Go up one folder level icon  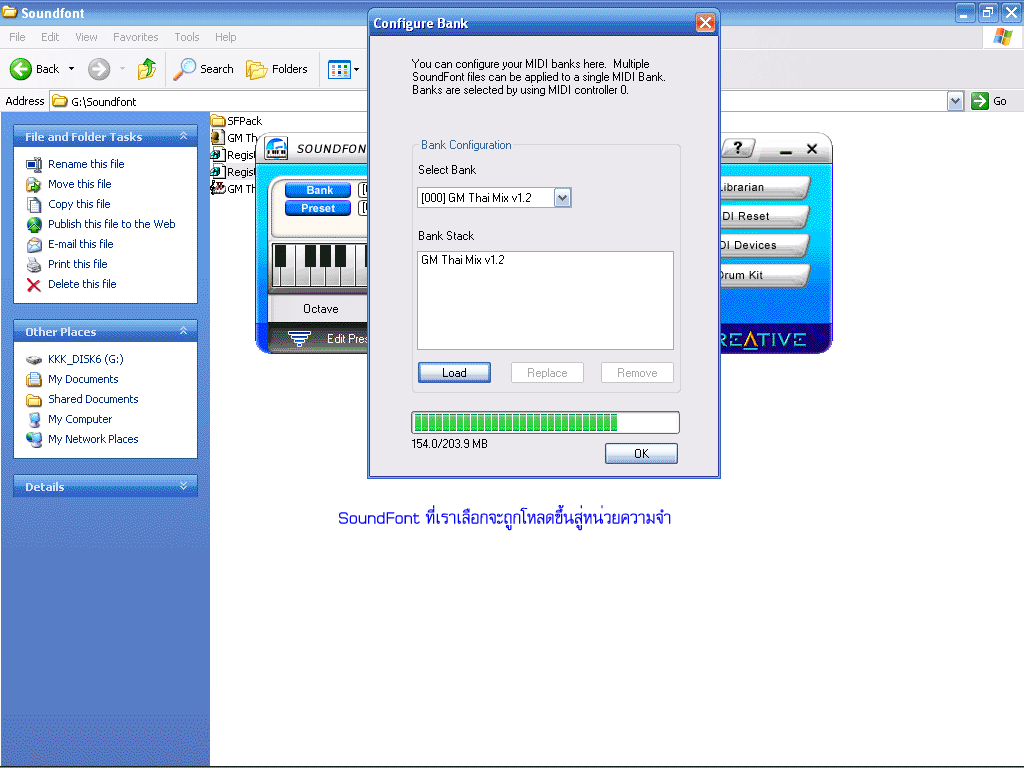(147, 69)
